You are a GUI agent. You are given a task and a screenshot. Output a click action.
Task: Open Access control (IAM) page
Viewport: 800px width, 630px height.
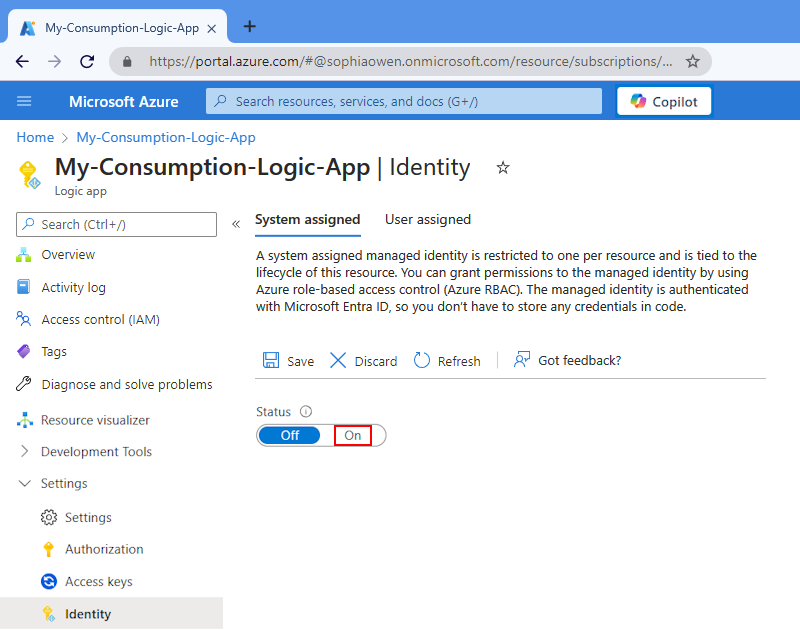[101, 319]
